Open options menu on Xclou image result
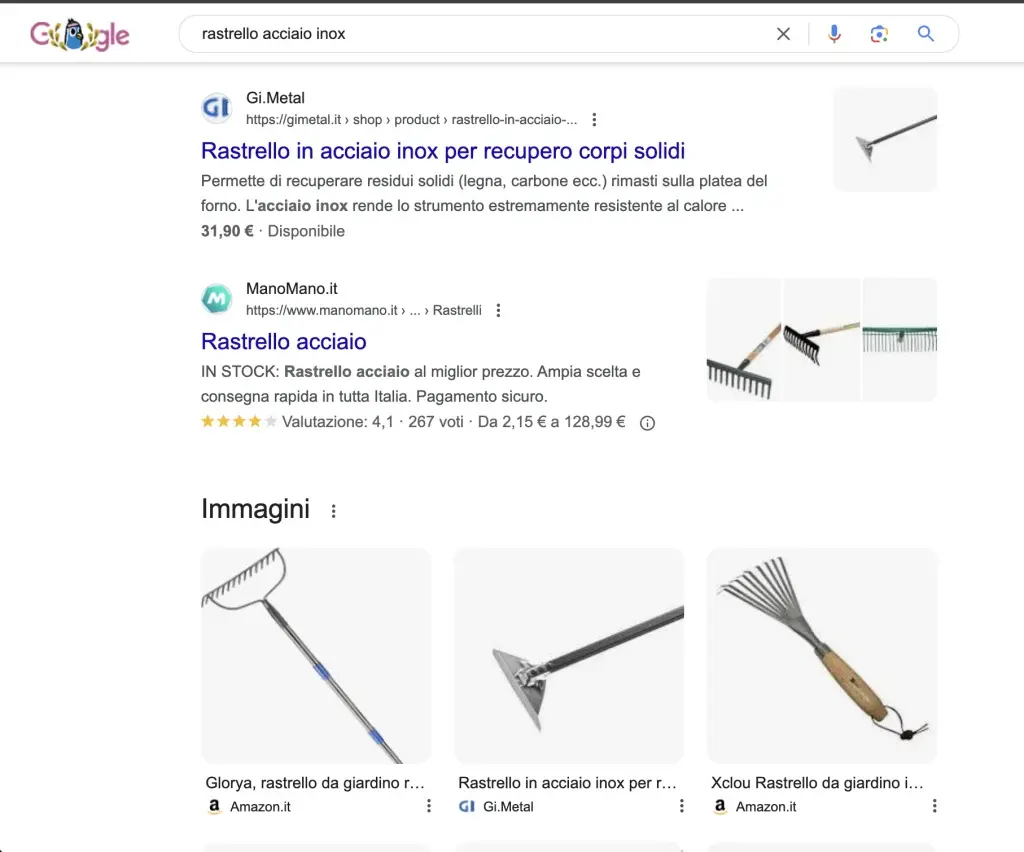The height and width of the screenshot is (852, 1024). [934, 804]
